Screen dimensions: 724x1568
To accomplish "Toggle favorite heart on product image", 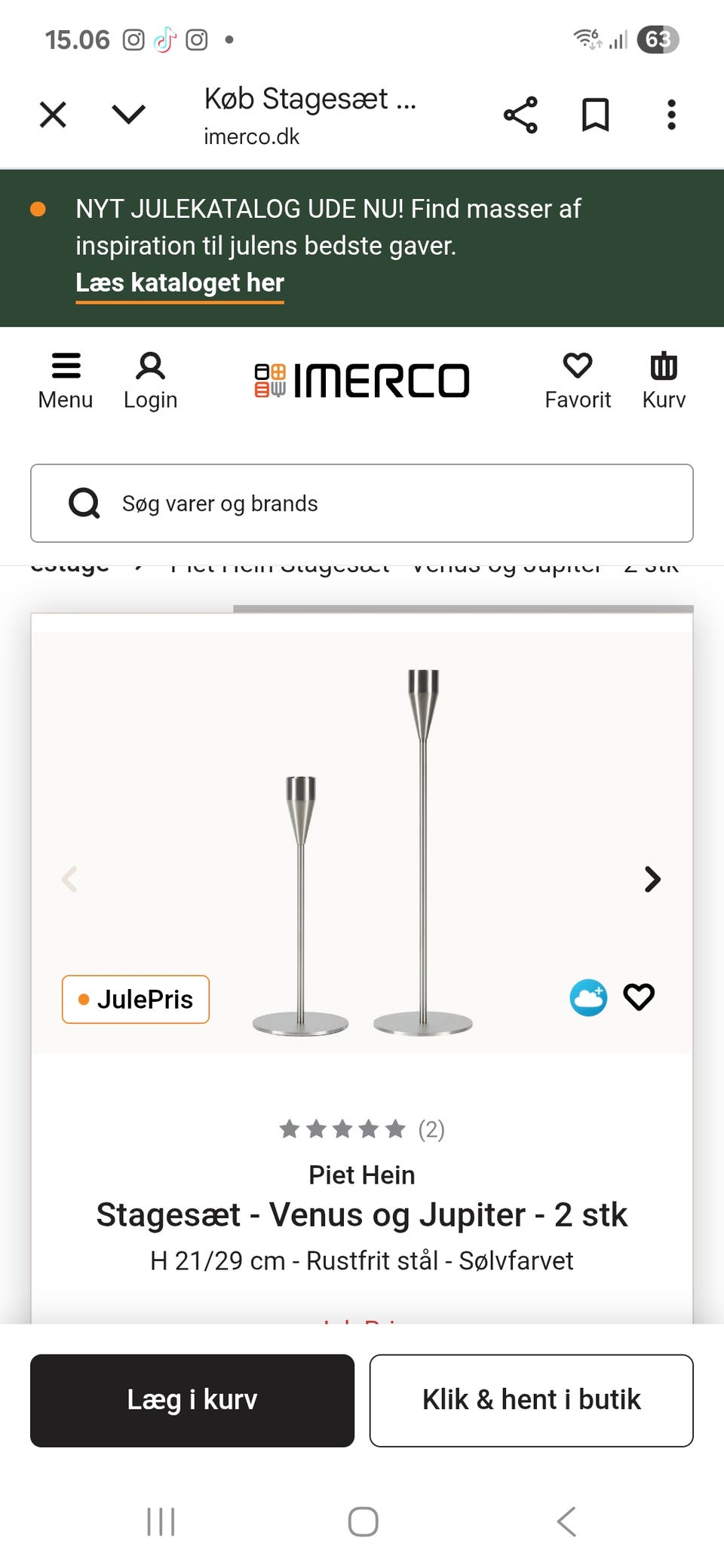I will [x=639, y=997].
